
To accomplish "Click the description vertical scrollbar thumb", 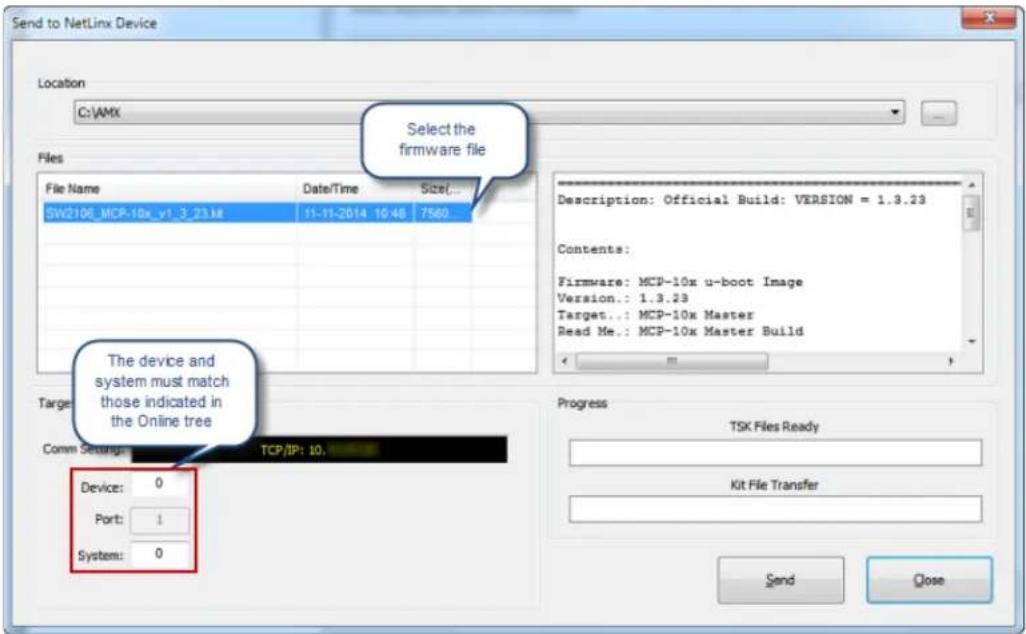I will tap(972, 212).
